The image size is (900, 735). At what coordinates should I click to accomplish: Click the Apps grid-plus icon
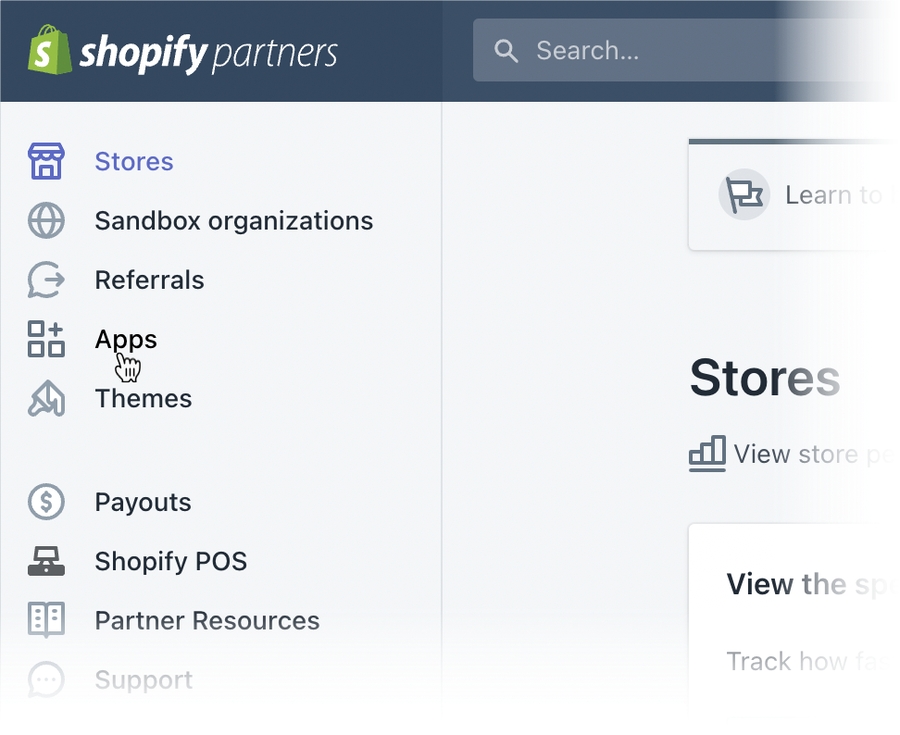coord(46,339)
